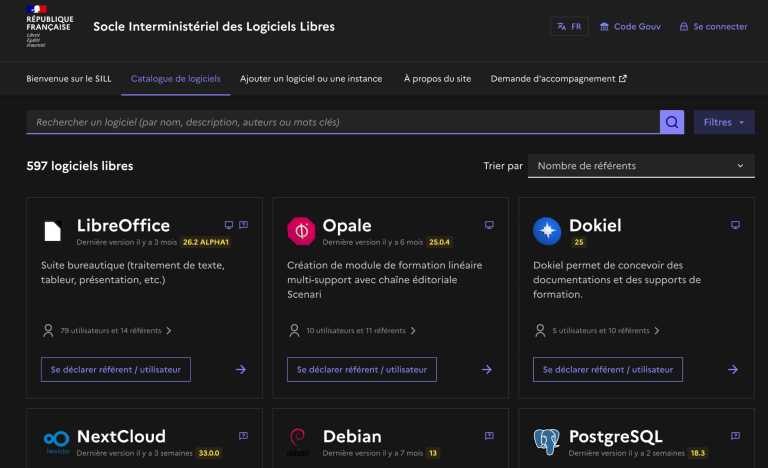Image resolution: width=768 pixels, height=468 pixels.
Task: Click Se connecter button
Action: pos(713,27)
